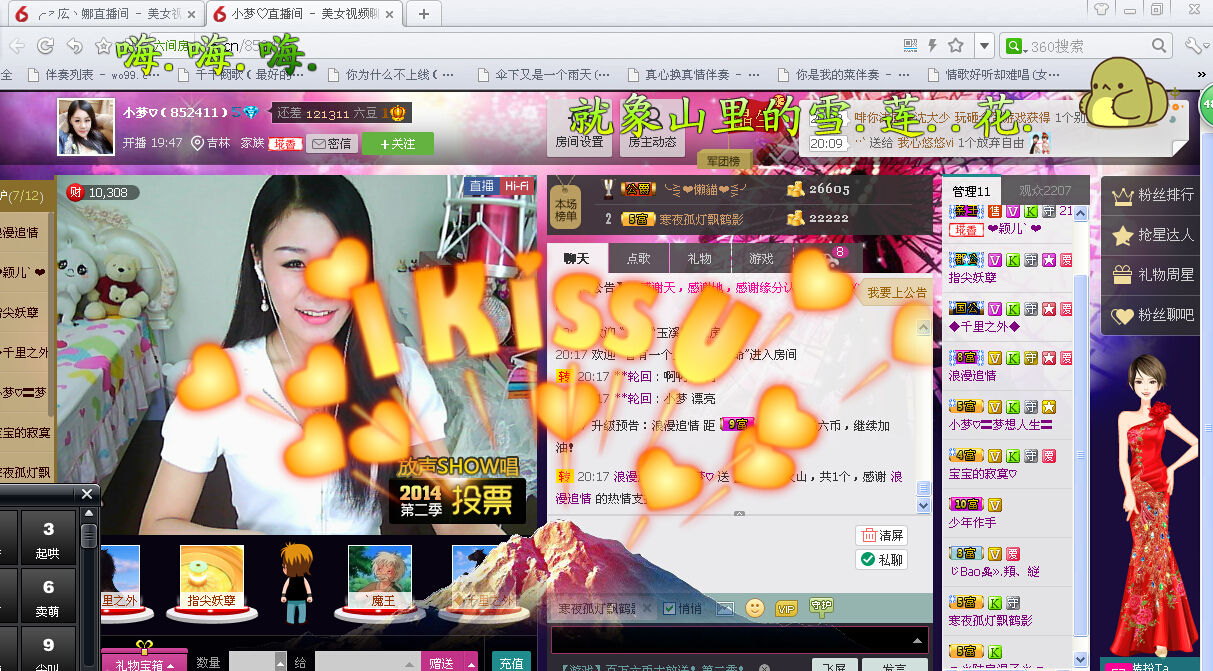This screenshot has width=1213, height=671.
Task: Toggle 私聊 private chat checkmark
Action: pyautogui.click(x=882, y=560)
